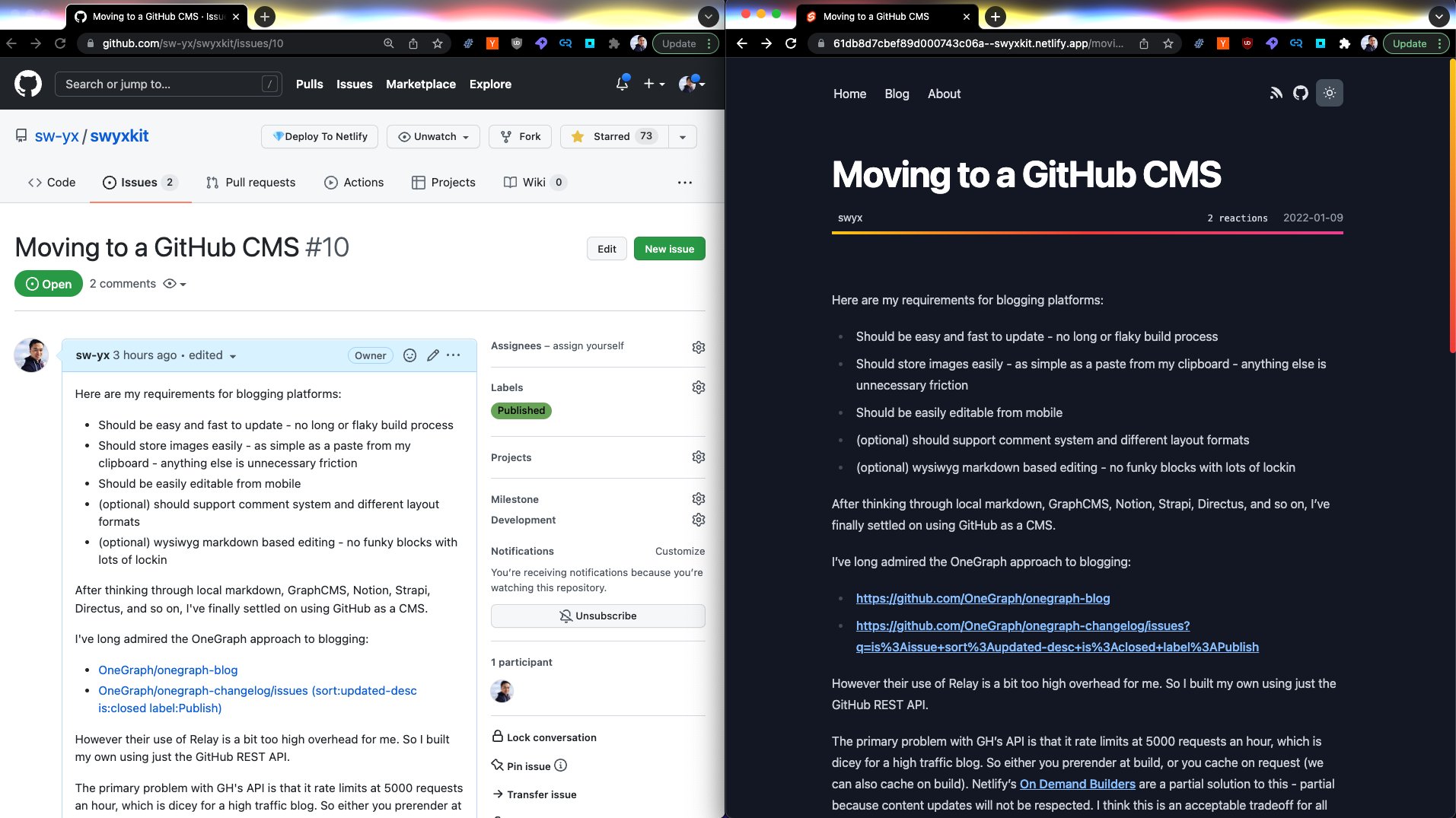Open the GitHub notifications bell
Screen dimensions: 1456x818
[x=620, y=84]
